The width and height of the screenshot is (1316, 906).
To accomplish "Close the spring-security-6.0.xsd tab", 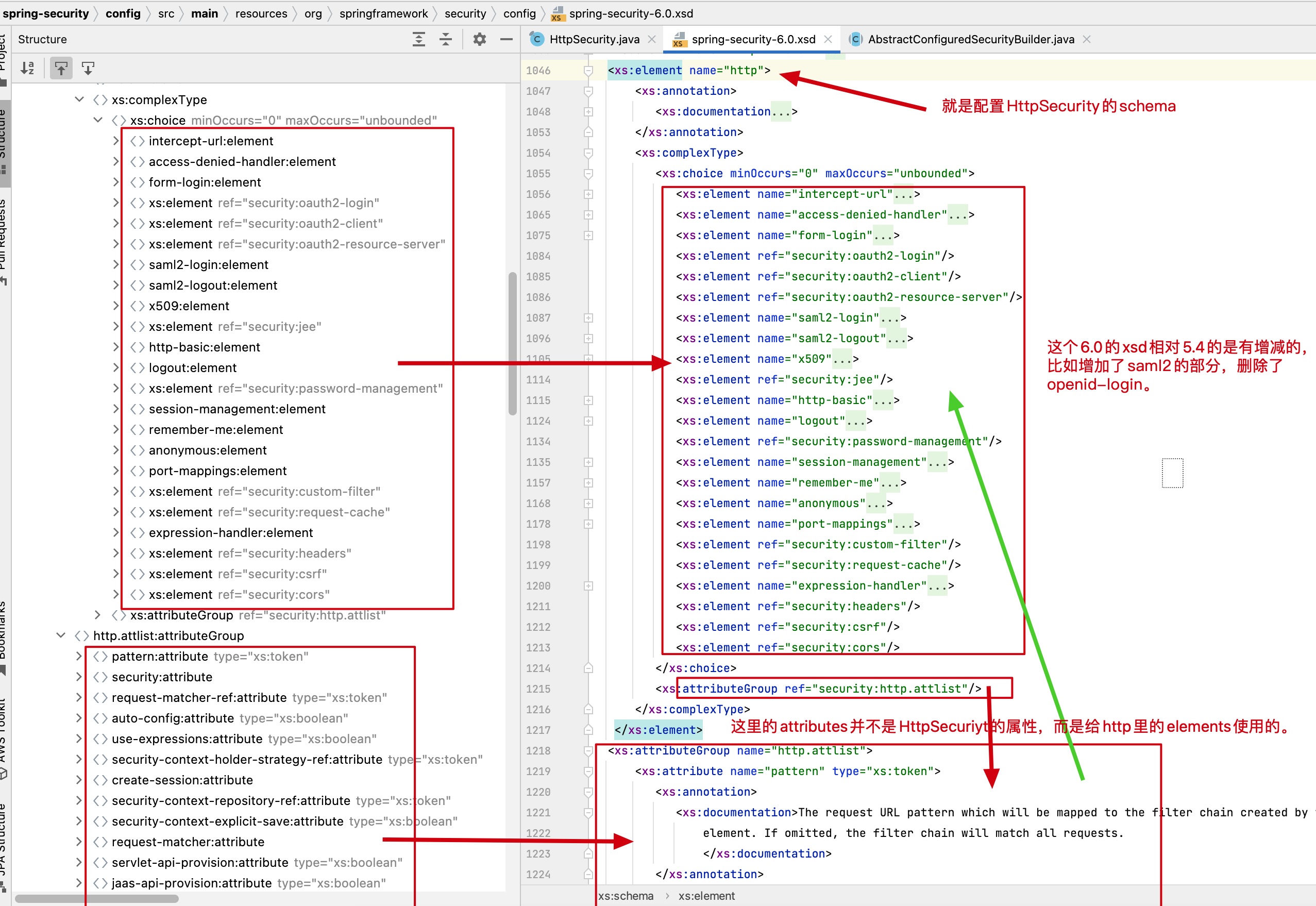I will (828, 39).
